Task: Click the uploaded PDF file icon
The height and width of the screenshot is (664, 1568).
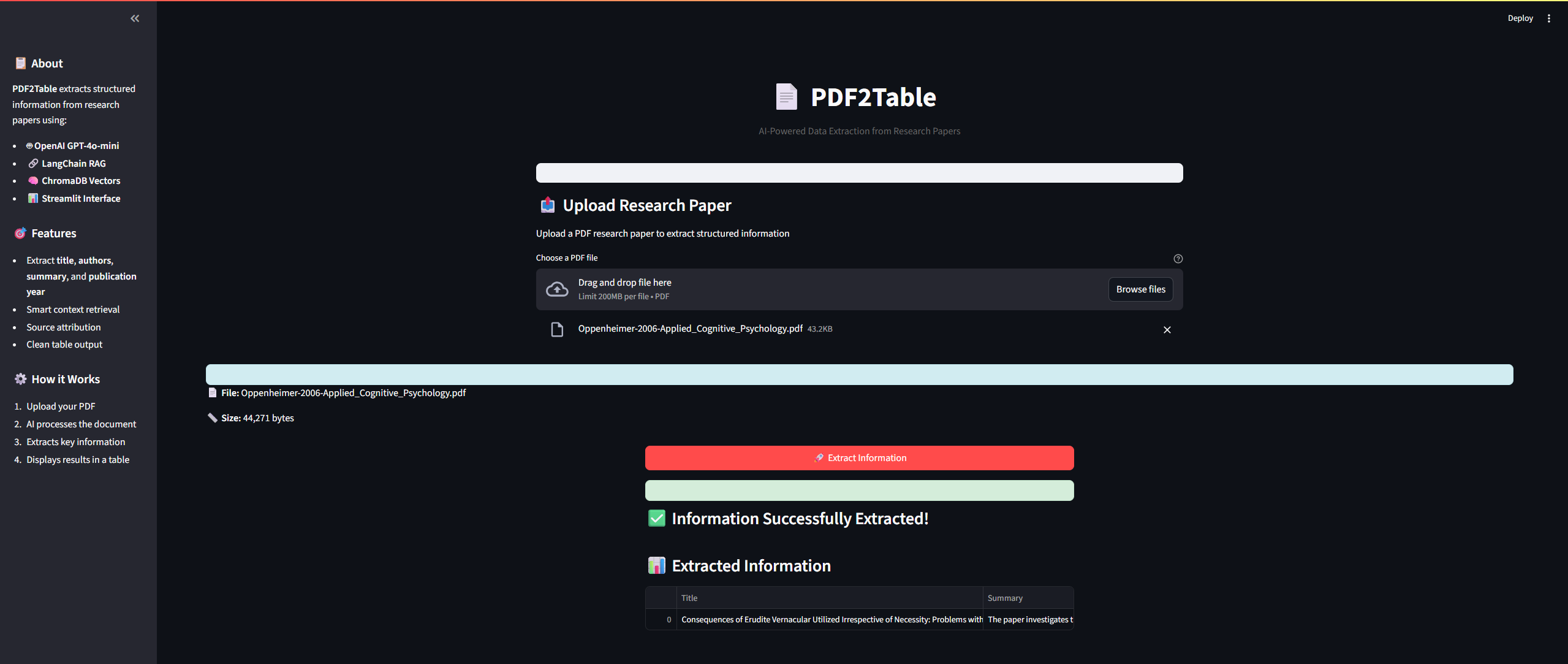Action: [556, 330]
